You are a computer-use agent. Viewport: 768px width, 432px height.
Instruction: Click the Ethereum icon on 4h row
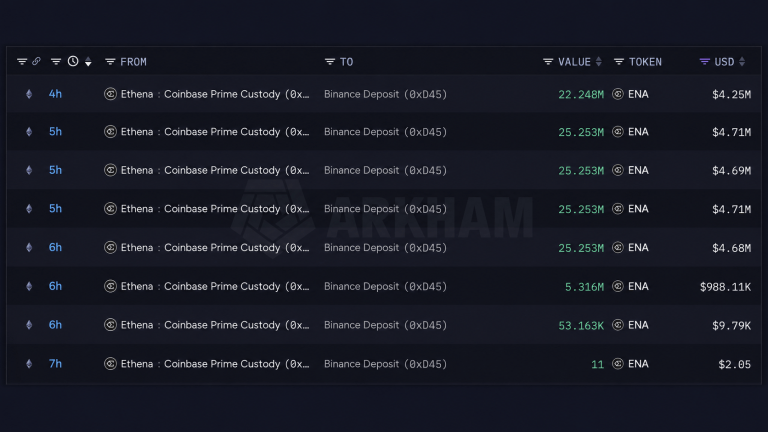(x=29, y=94)
